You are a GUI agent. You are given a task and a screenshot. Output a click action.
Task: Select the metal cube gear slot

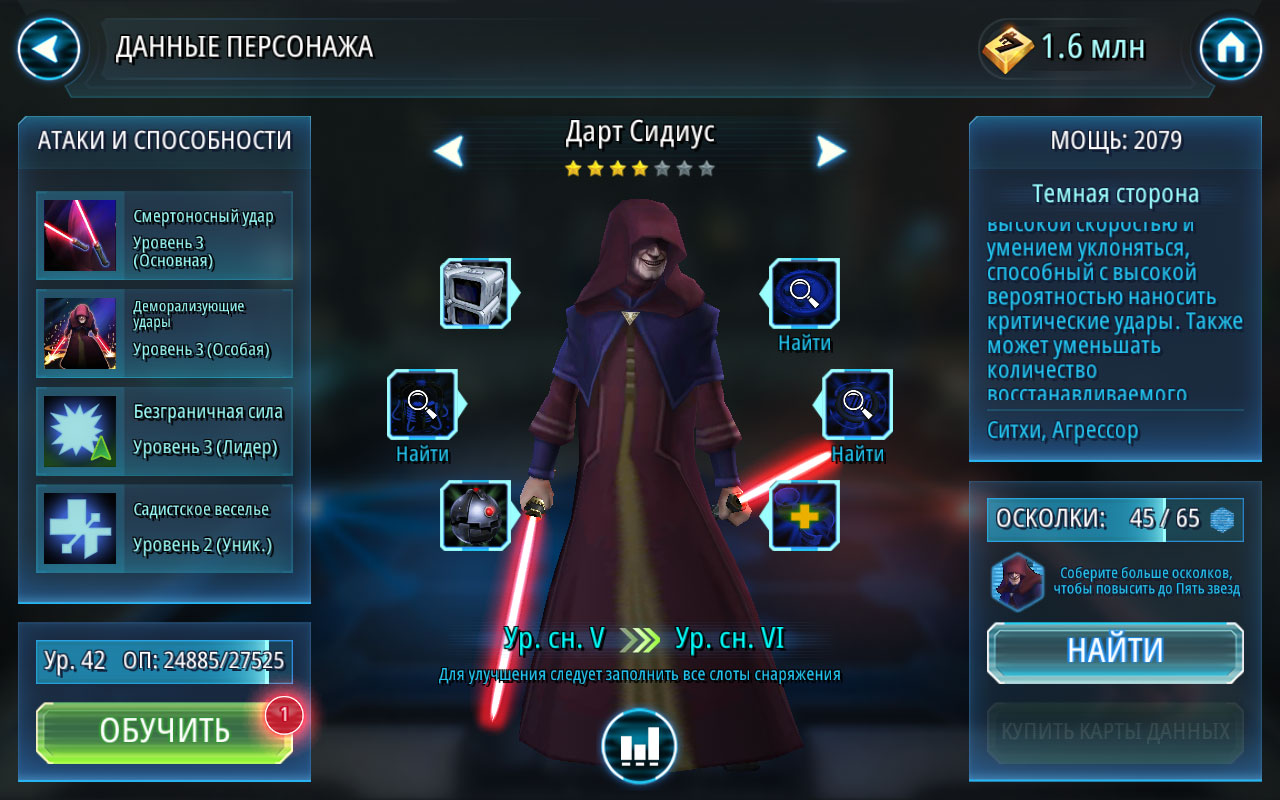[x=476, y=293]
